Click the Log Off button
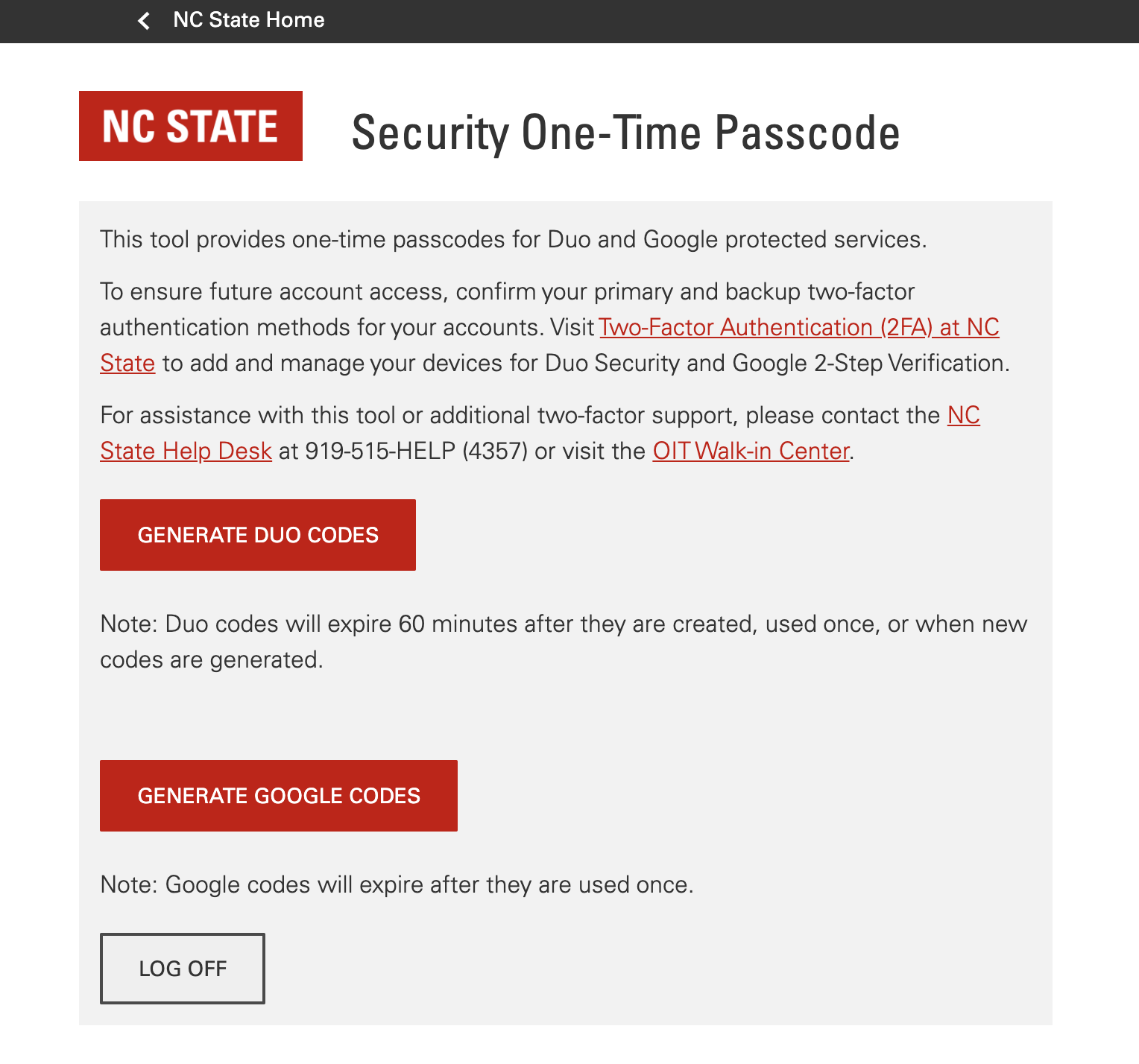Viewport: 1139px width, 1064px height. 183,968
